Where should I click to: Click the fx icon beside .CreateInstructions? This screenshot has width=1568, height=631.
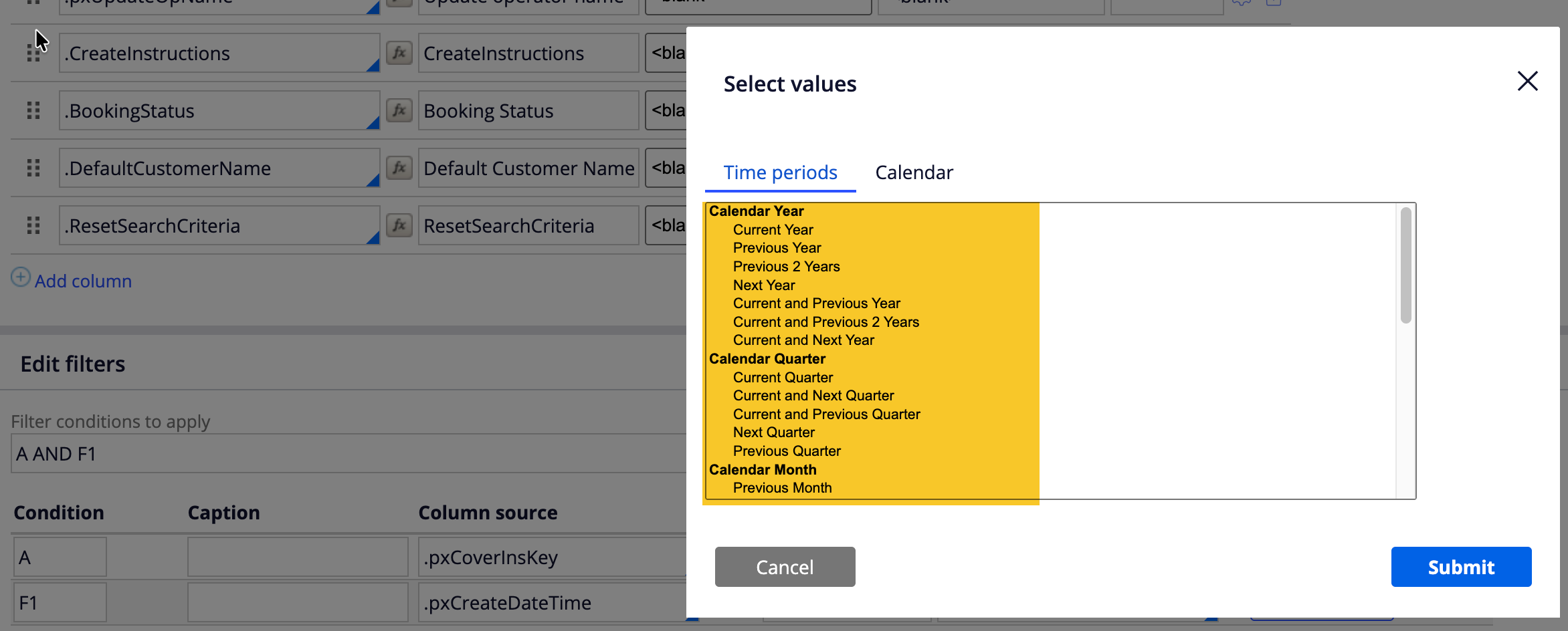pyautogui.click(x=399, y=53)
